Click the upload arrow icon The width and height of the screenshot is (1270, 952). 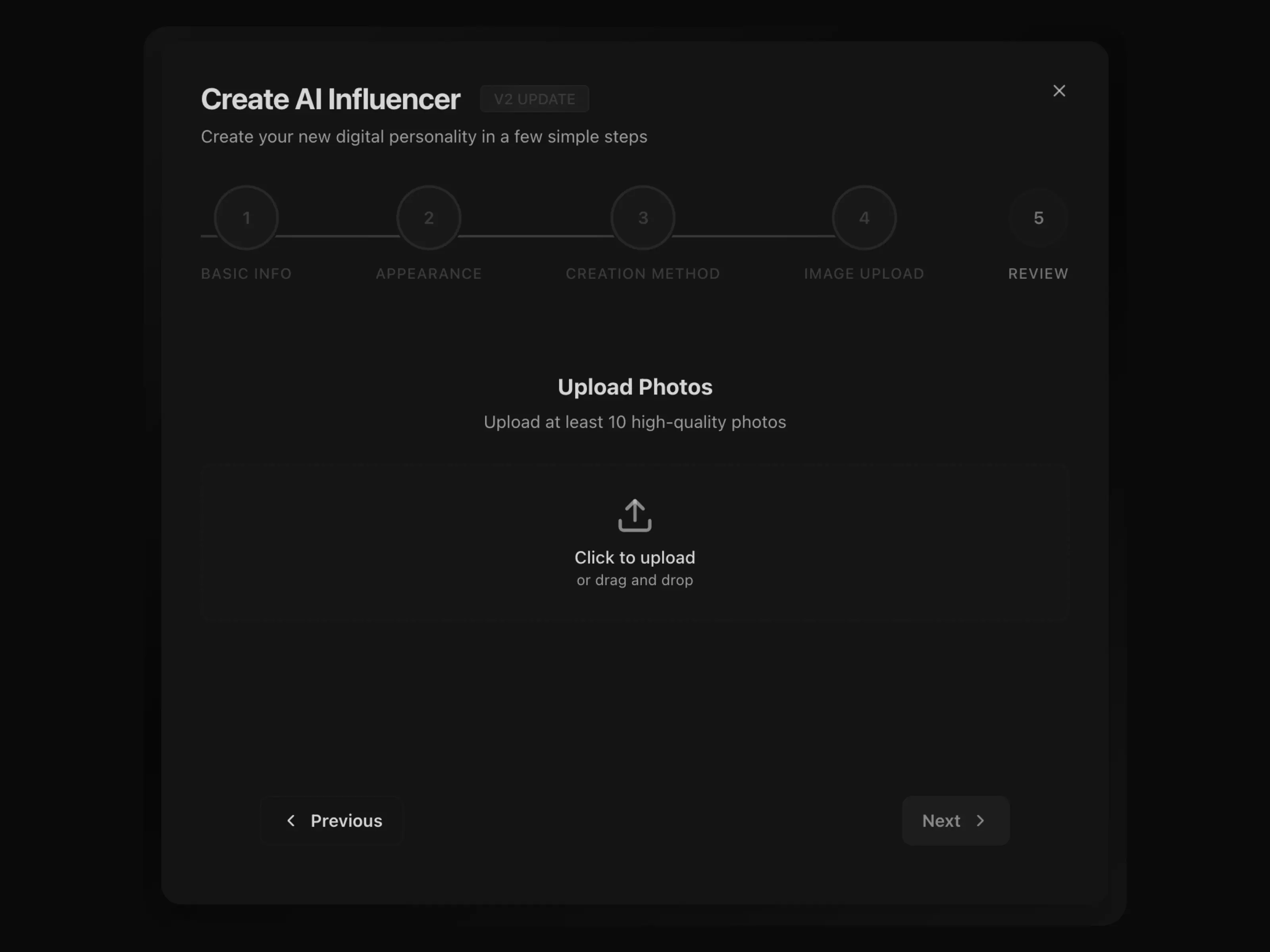pyautogui.click(x=635, y=515)
